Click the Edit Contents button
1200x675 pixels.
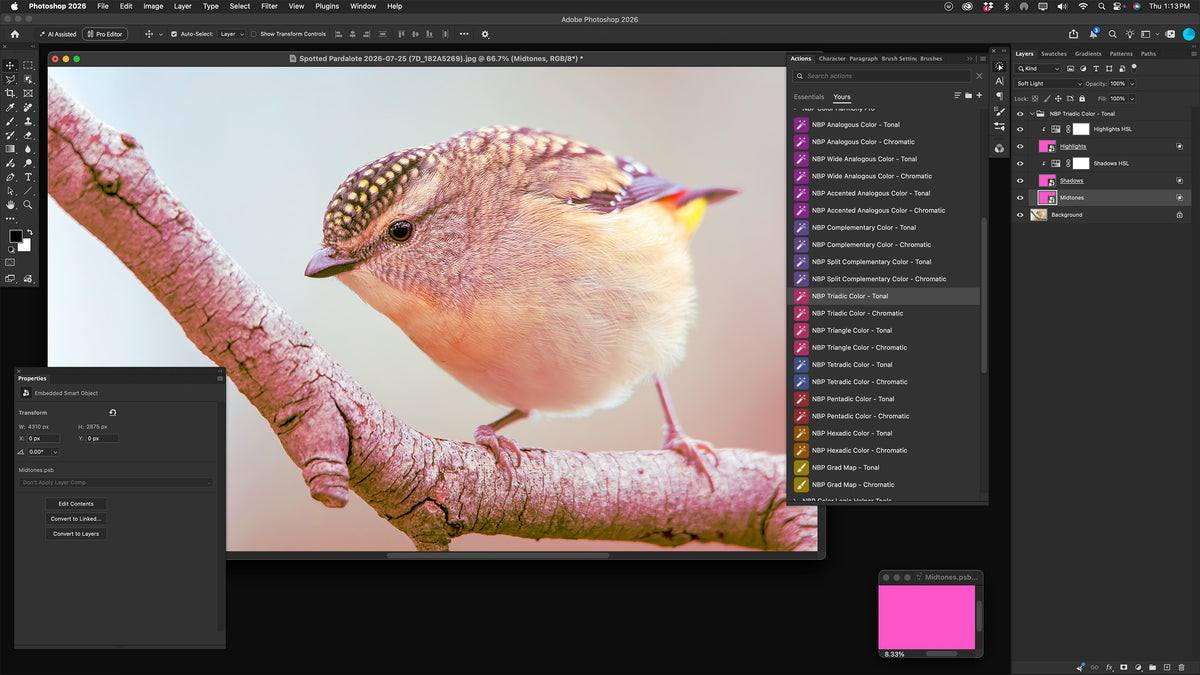76,504
